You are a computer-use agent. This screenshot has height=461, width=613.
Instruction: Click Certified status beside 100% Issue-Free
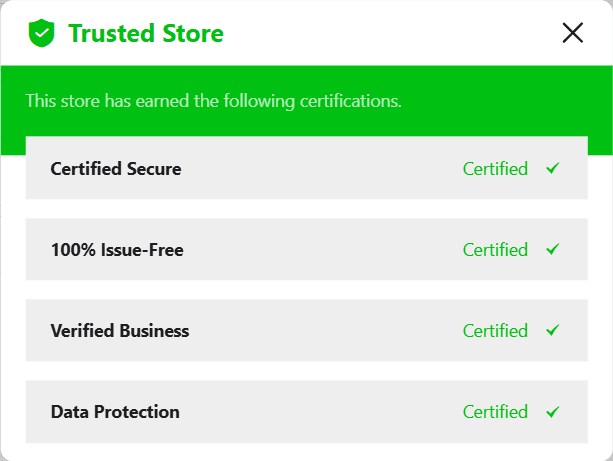(x=495, y=250)
